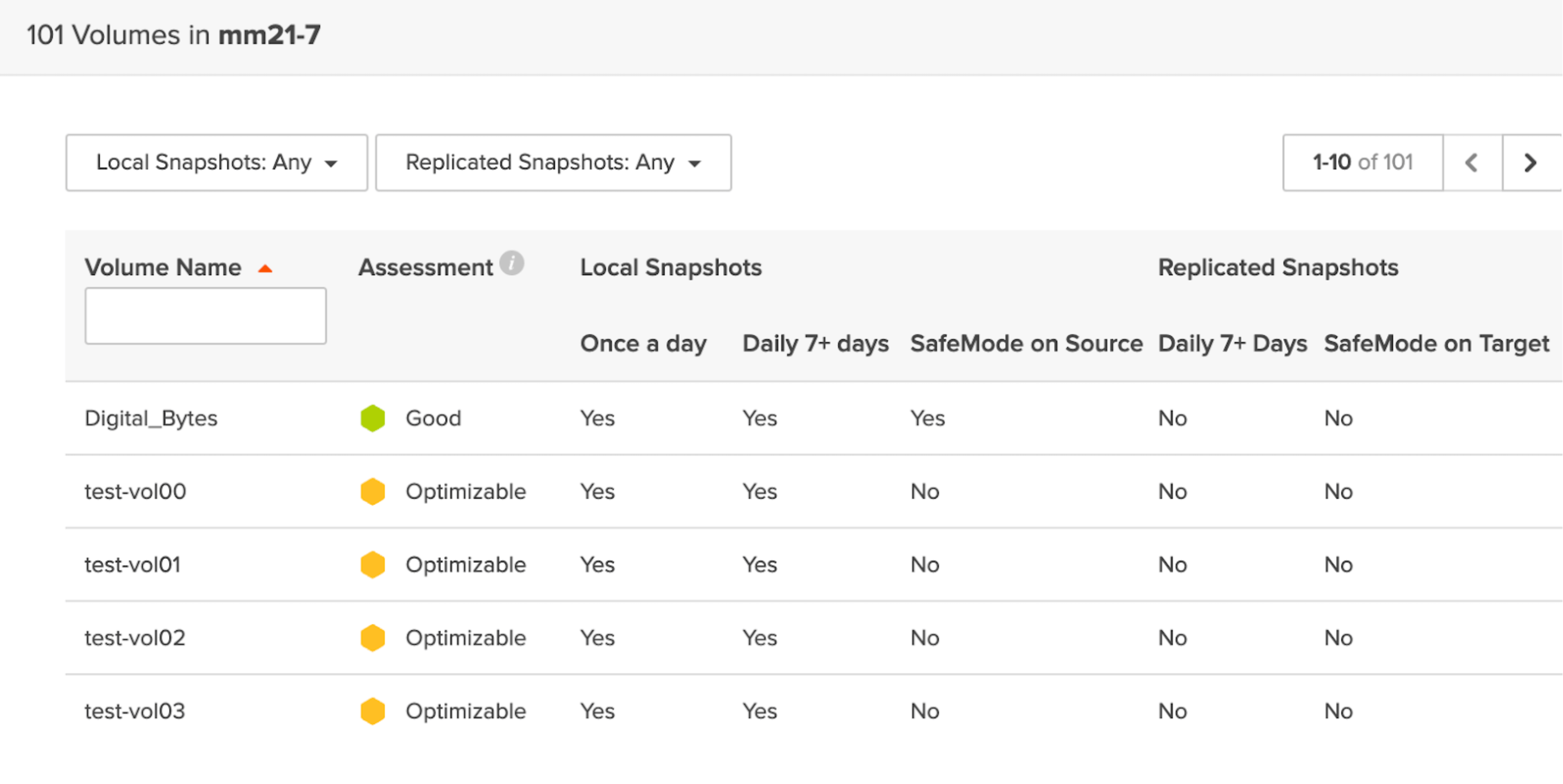Click the Daily 7+ days local column header
The image size is (1563, 784).
pyautogui.click(x=816, y=344)
